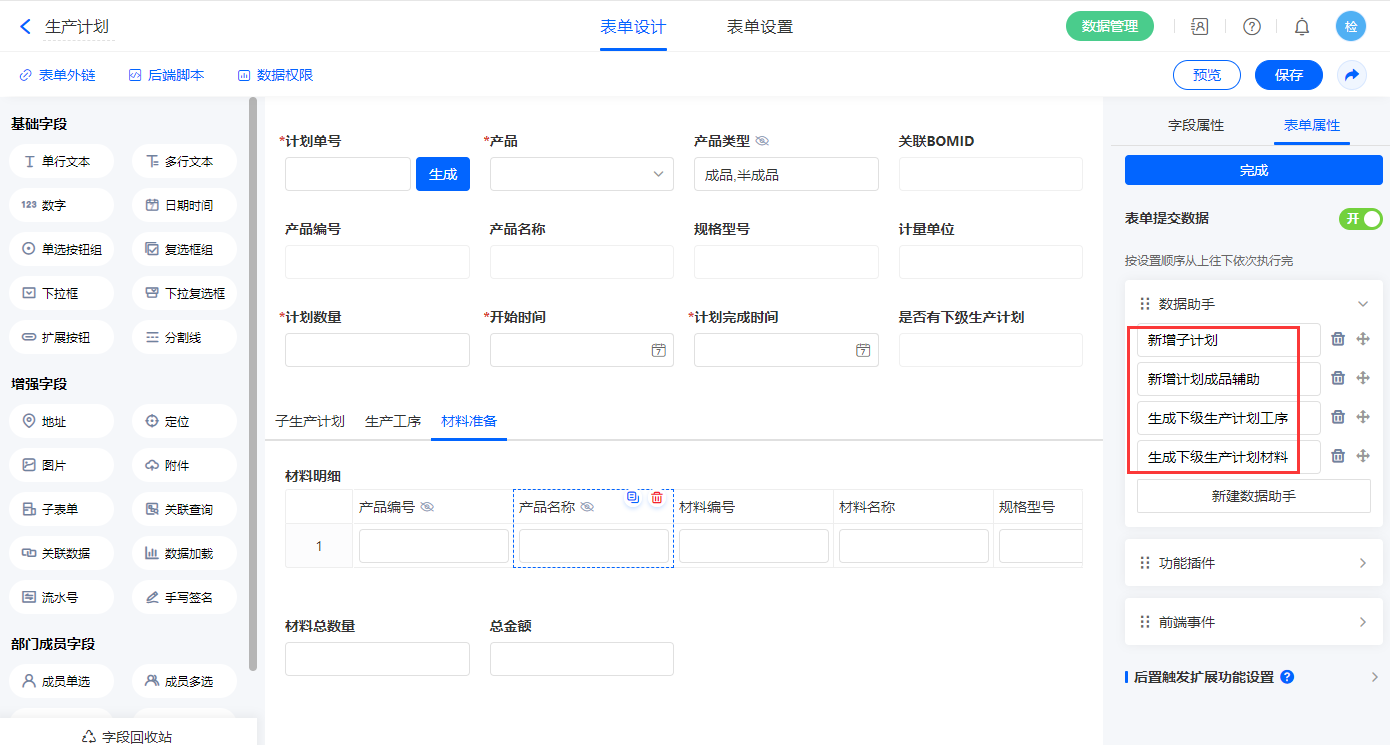Delete the selected 产品名称 column
The height and width of the screenshot is (745, 1390).
pyautogui.click(x=657, y=497)
